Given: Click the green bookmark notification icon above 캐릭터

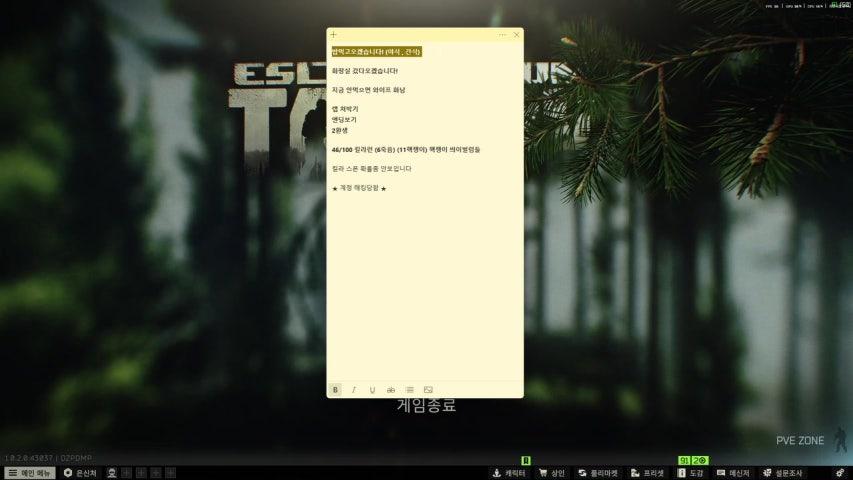Looking at the screenshot, I should [x=526, y=460].
